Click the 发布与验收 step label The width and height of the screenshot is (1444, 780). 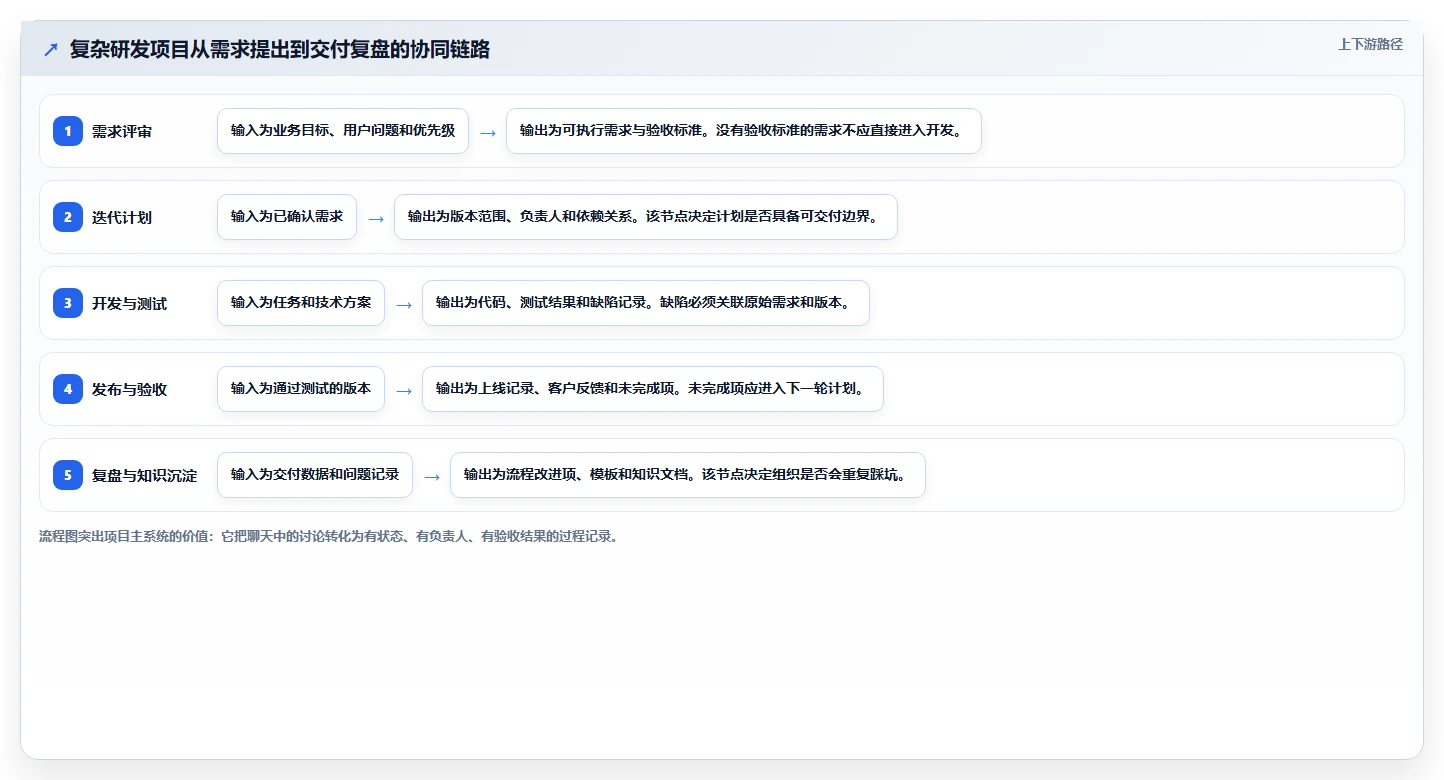129,389
